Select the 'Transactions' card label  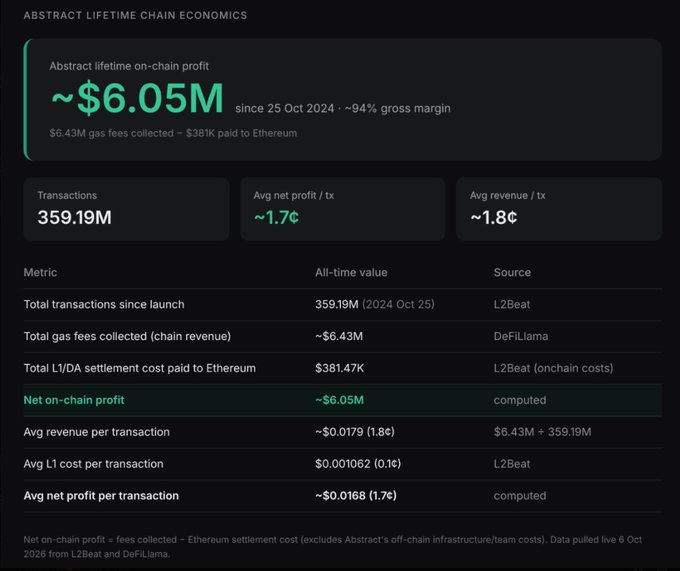click(67, 196)
